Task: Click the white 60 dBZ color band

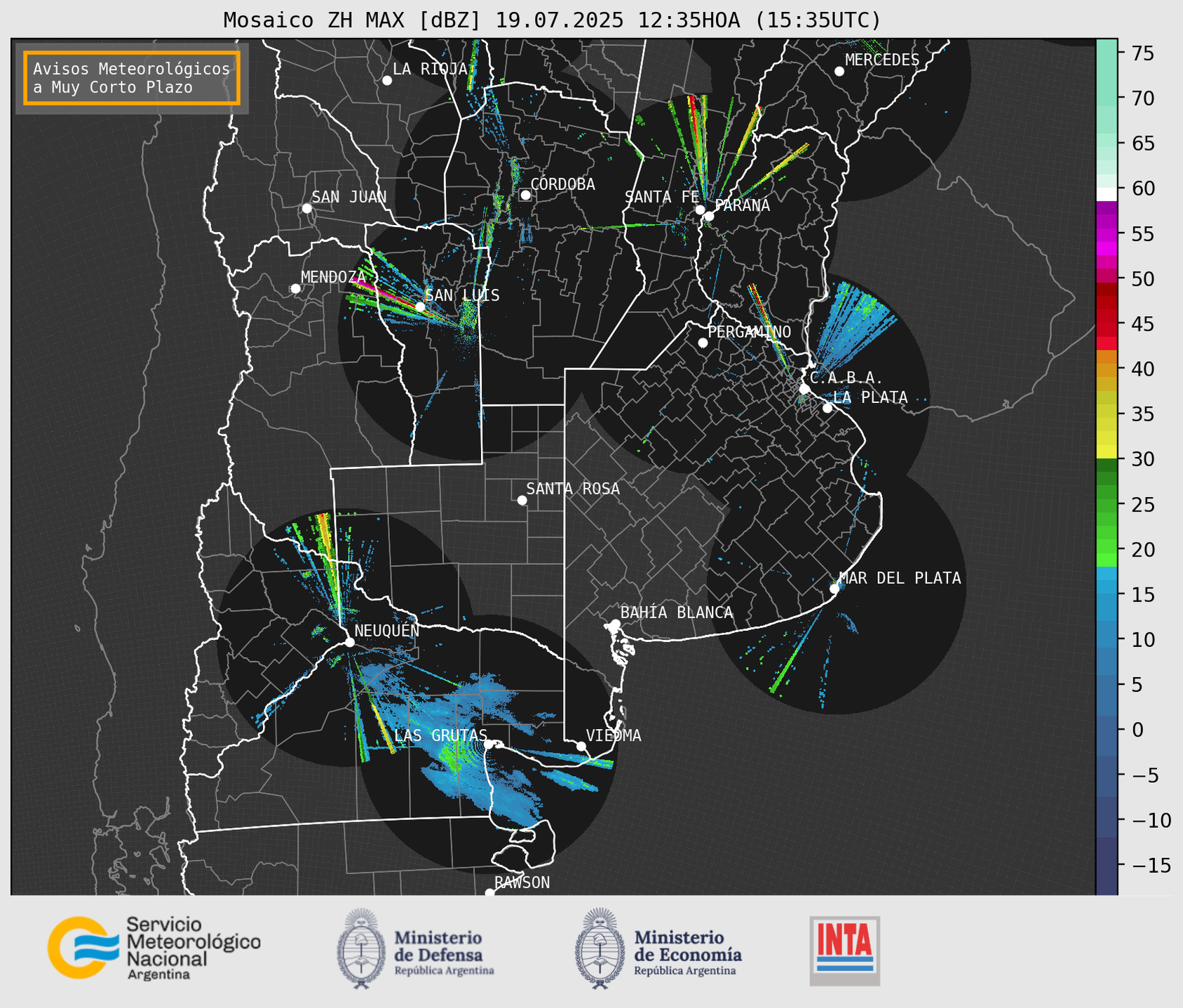Action: tap(1107, 194)
